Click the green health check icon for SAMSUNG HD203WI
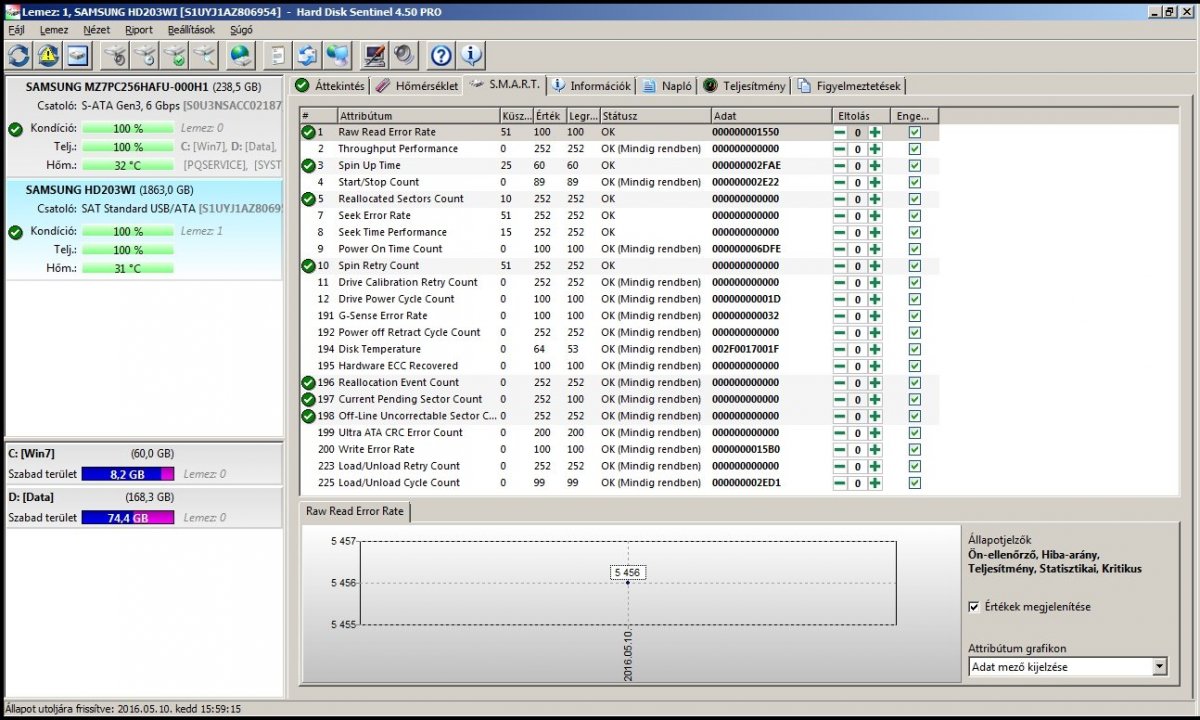The width and height of the screenshot is (1200, 720). click(x=15, y=232)
